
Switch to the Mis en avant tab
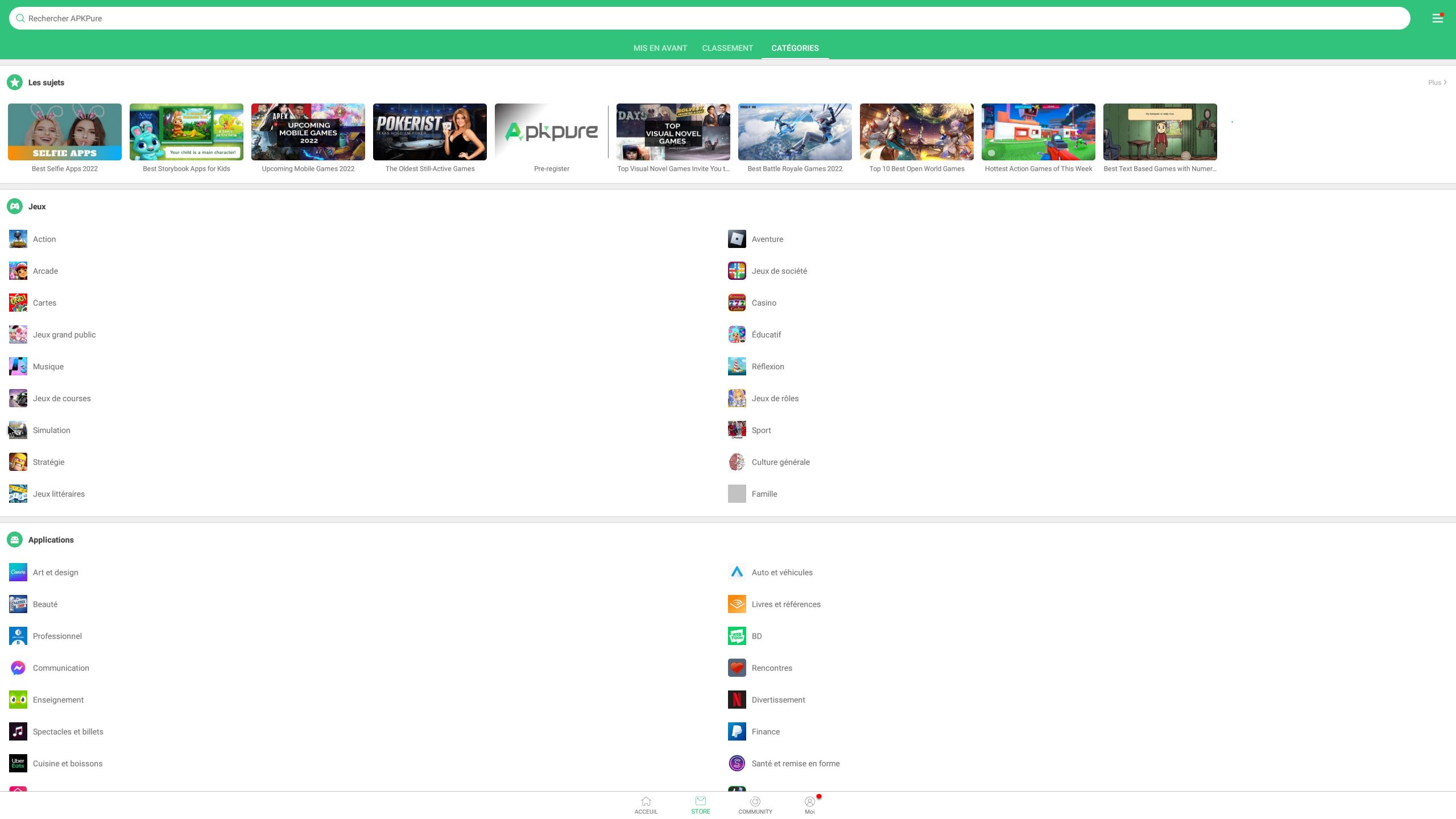[x=660, y=48]
